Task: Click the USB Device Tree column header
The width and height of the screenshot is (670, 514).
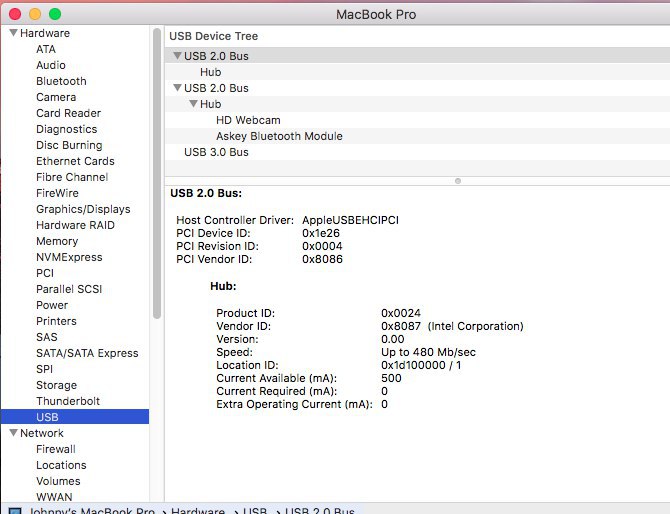Action: coord(214,36)
